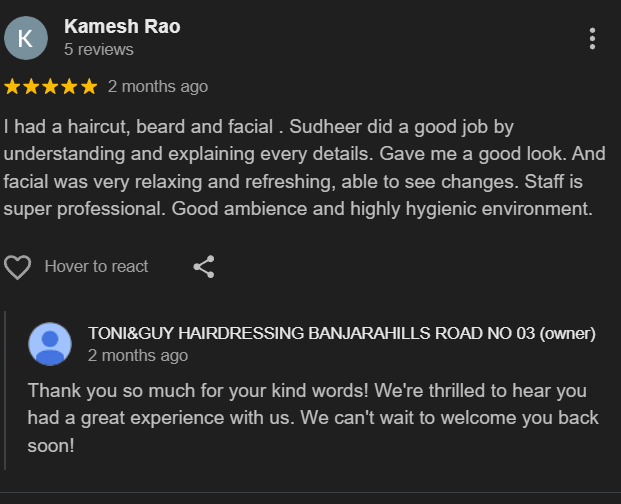Click Kamesh Rao's "K" profile avatar

point(26,38)
